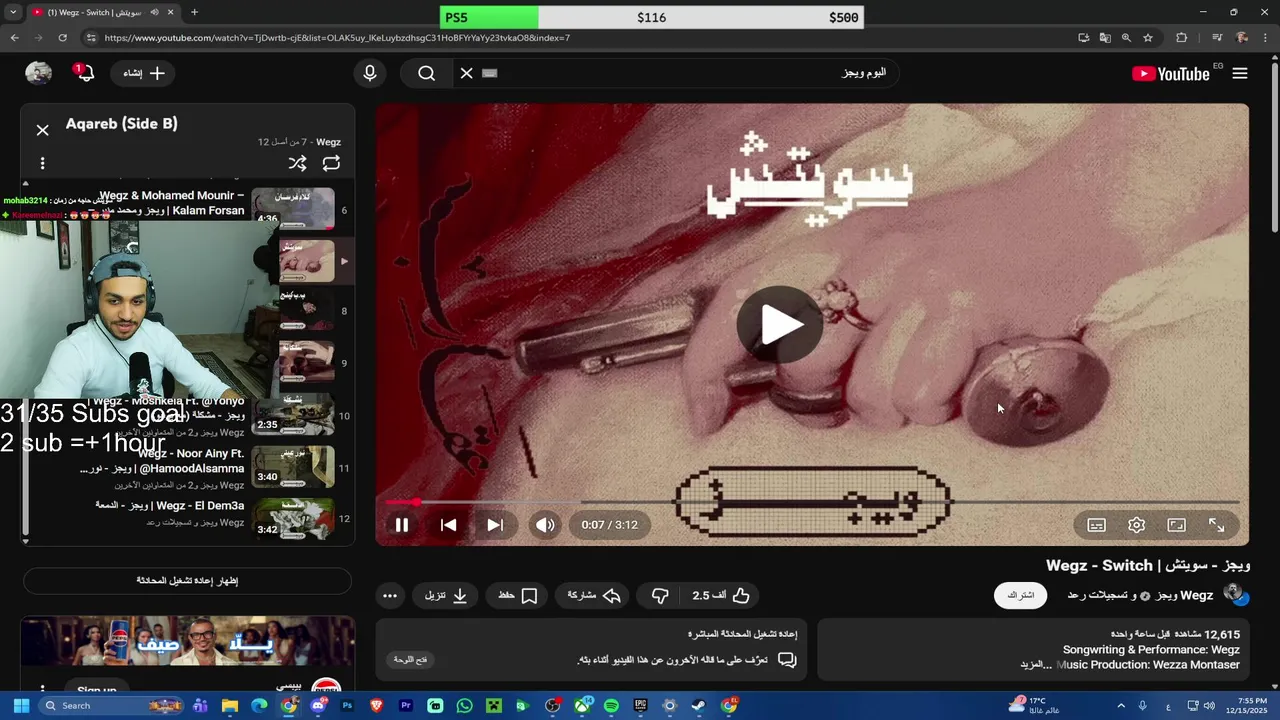Open the Pepsi ad banner

pos(187,641)
